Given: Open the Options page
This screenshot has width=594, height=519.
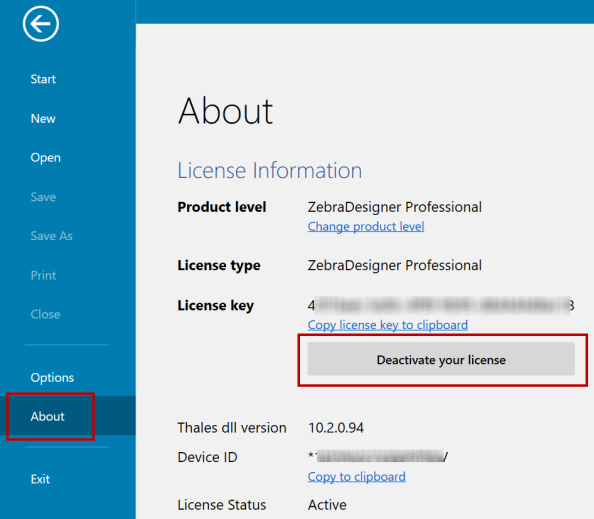Looking at the screenshot, I should point(52,378).
